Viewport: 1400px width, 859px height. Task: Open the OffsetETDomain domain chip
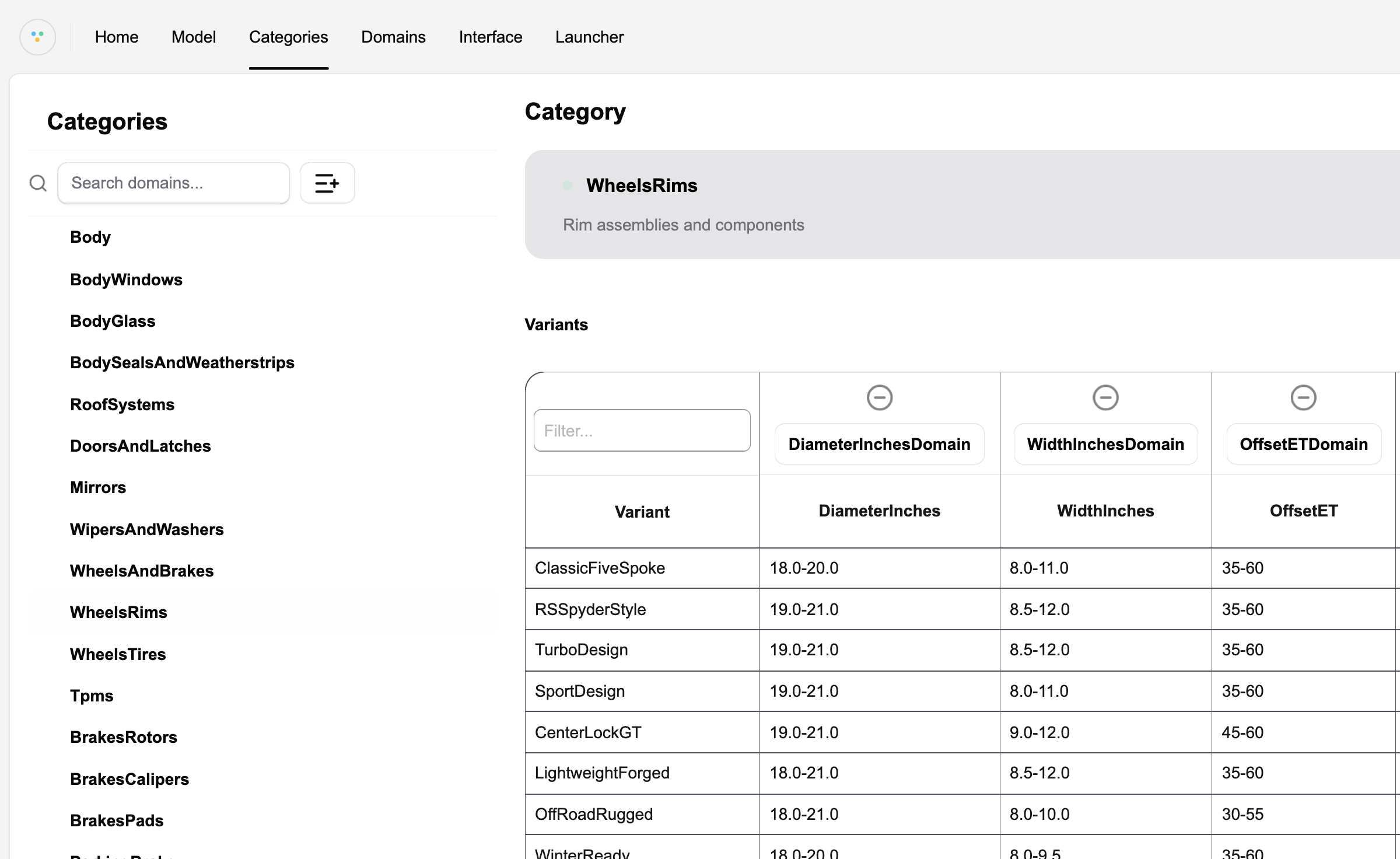(x=1303, y=444)
